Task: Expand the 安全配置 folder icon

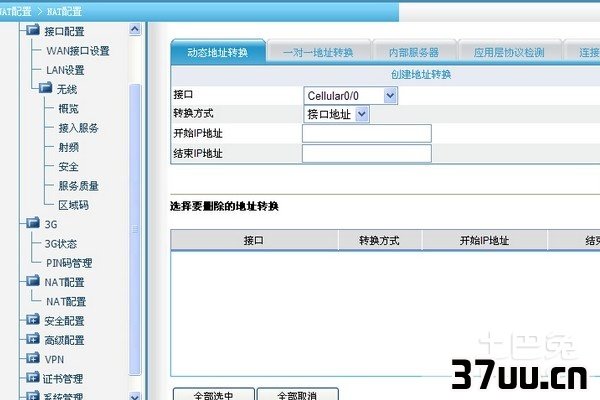Action: 33,319
